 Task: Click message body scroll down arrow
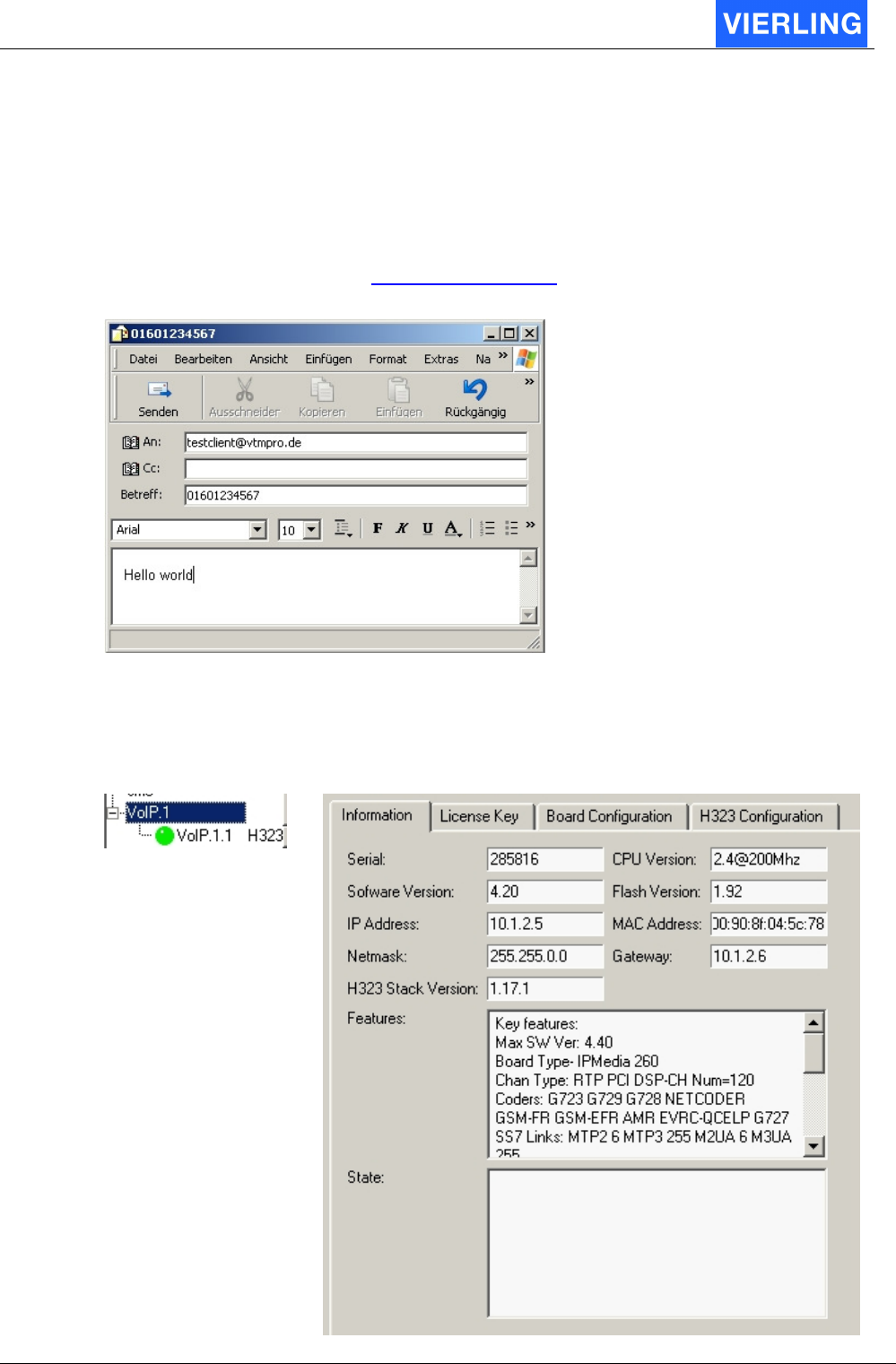coord(528,615)
